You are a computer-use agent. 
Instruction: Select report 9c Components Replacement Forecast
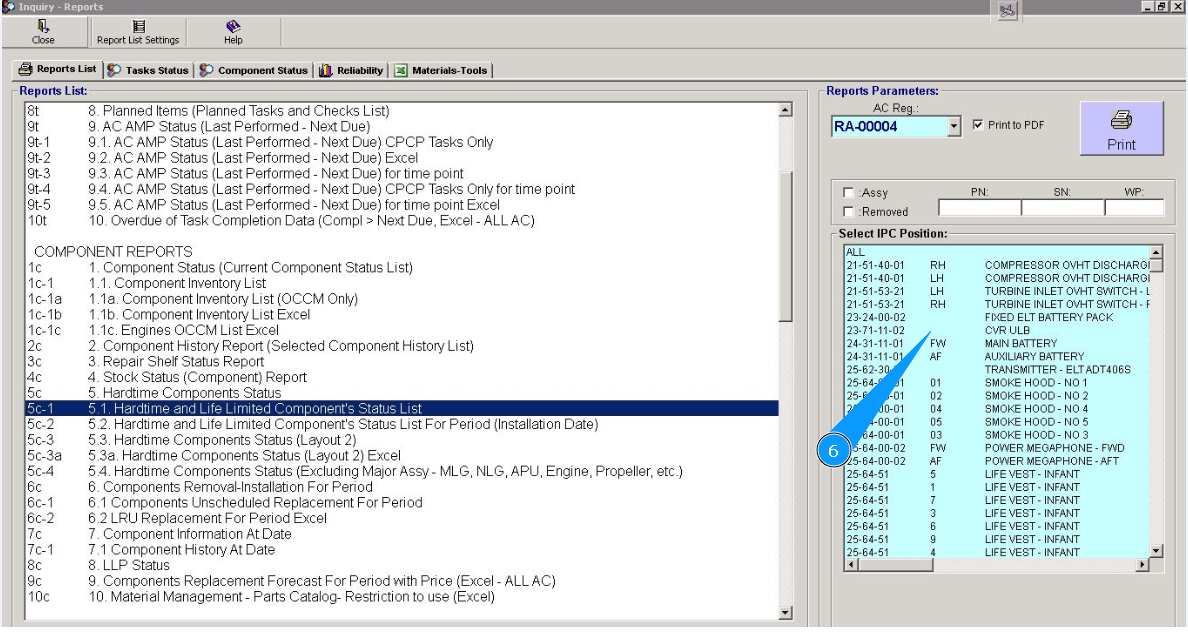(x=402, y=581)
